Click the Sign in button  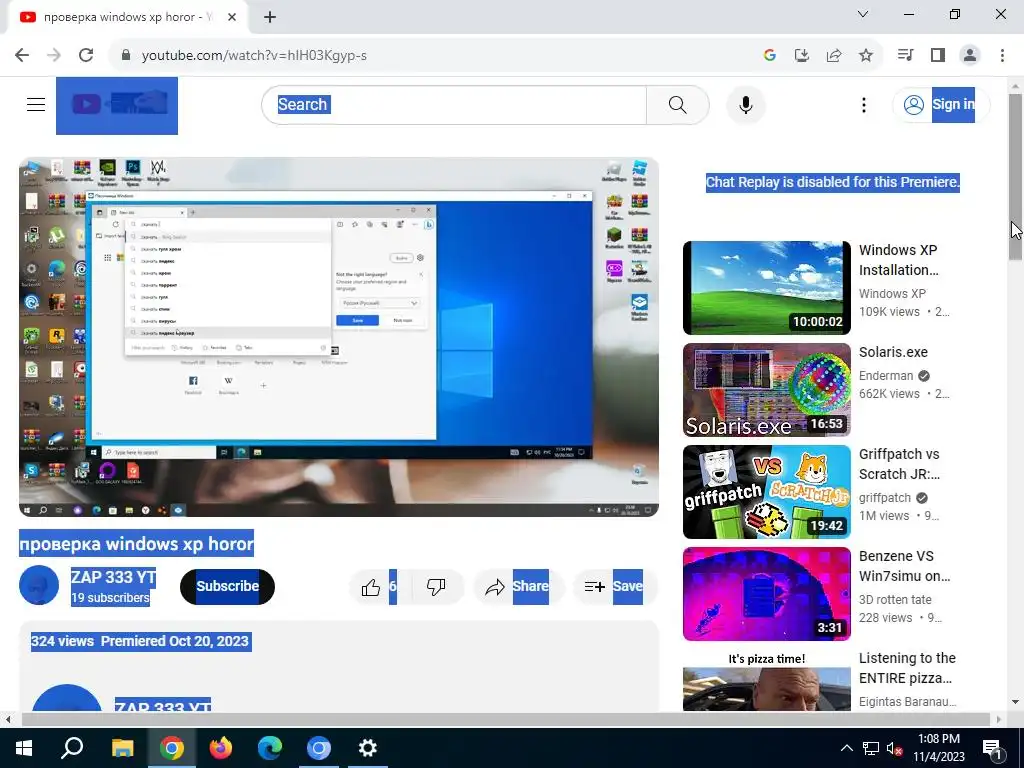(x=941, y=104)
